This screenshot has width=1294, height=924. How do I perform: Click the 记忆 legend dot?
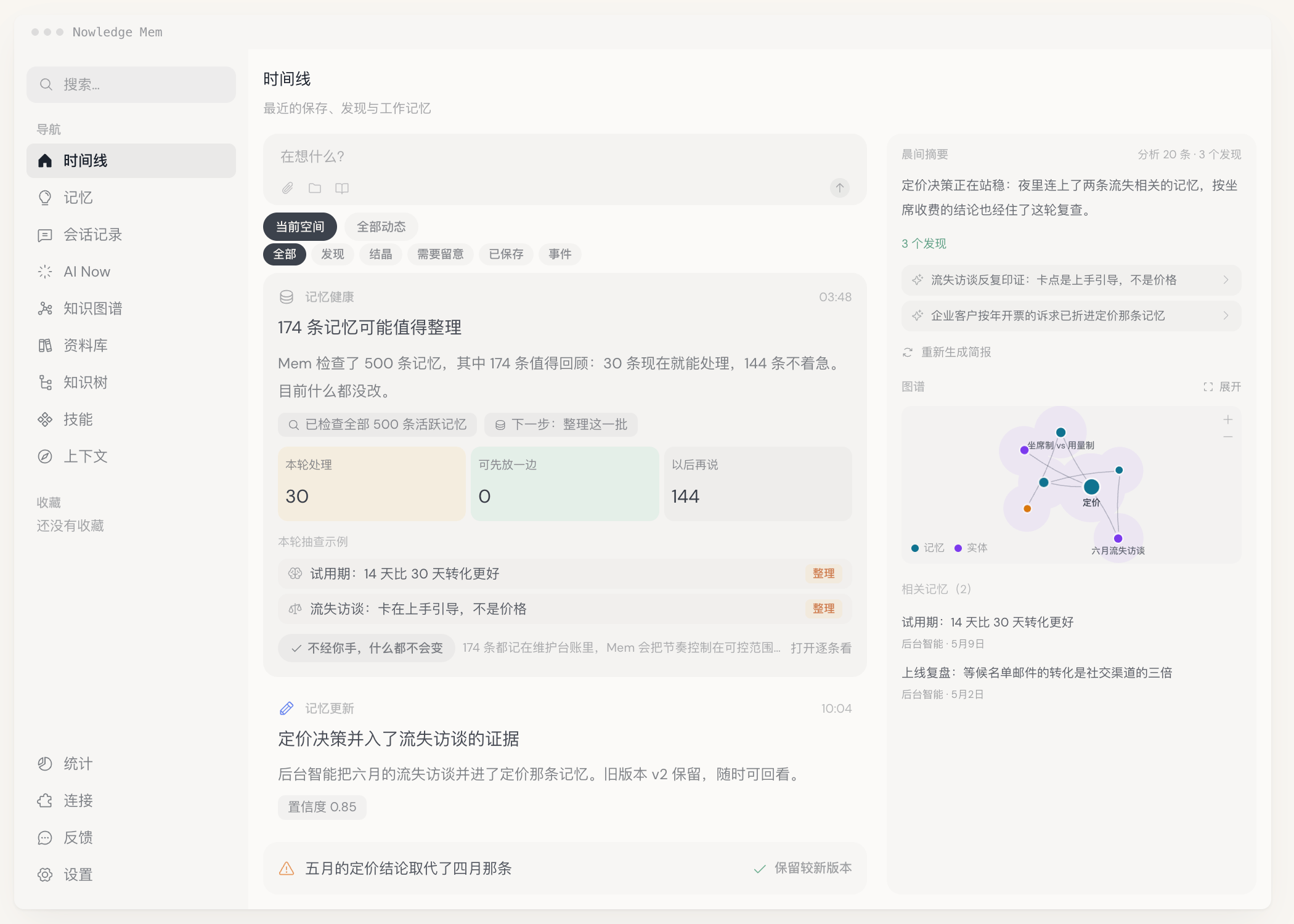[915, 548]
